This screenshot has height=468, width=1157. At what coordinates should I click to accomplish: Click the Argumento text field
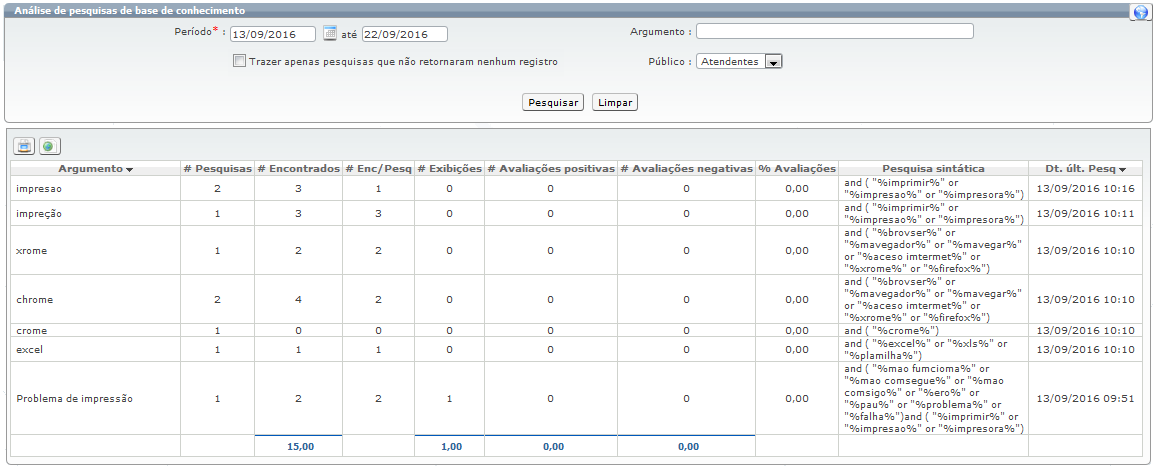(x=835, y=31)
